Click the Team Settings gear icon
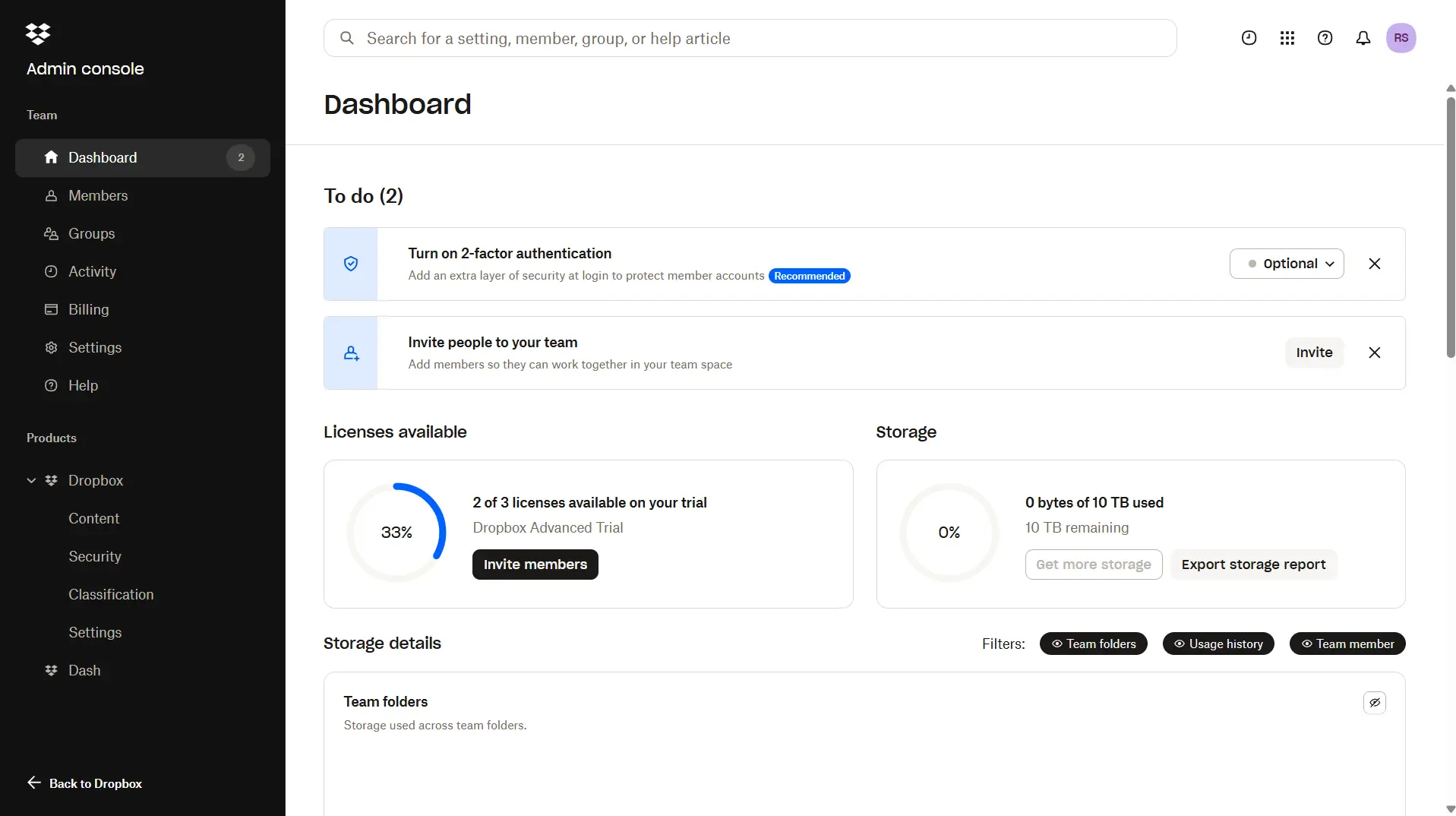 click(51, 347)
